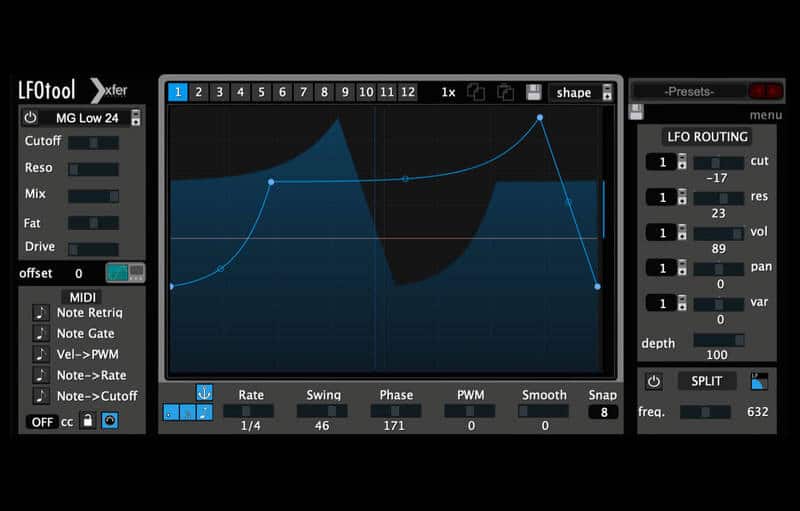This screenshot has height=511, width=800.
Task: Select graph tab 8
Action: click(324, 92)
